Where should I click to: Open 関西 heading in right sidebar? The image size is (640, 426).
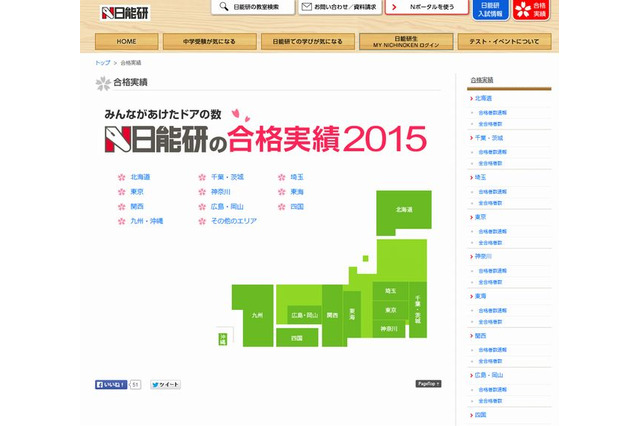coord(480,336)
